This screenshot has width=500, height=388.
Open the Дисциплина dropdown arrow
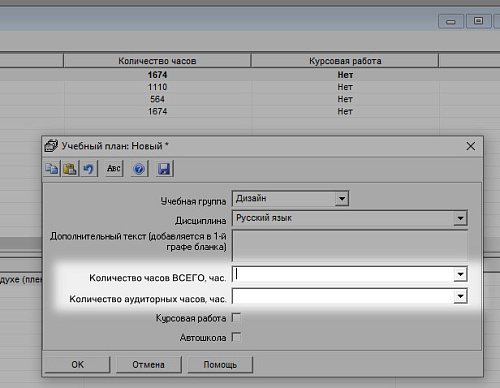point(460,218)
